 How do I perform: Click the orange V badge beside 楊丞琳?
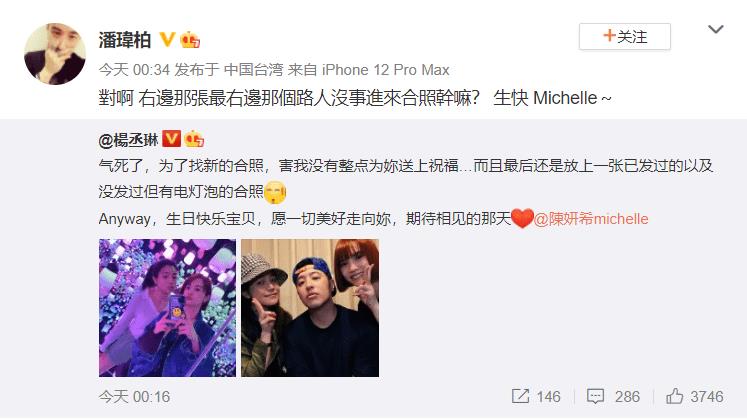(171, 139)
